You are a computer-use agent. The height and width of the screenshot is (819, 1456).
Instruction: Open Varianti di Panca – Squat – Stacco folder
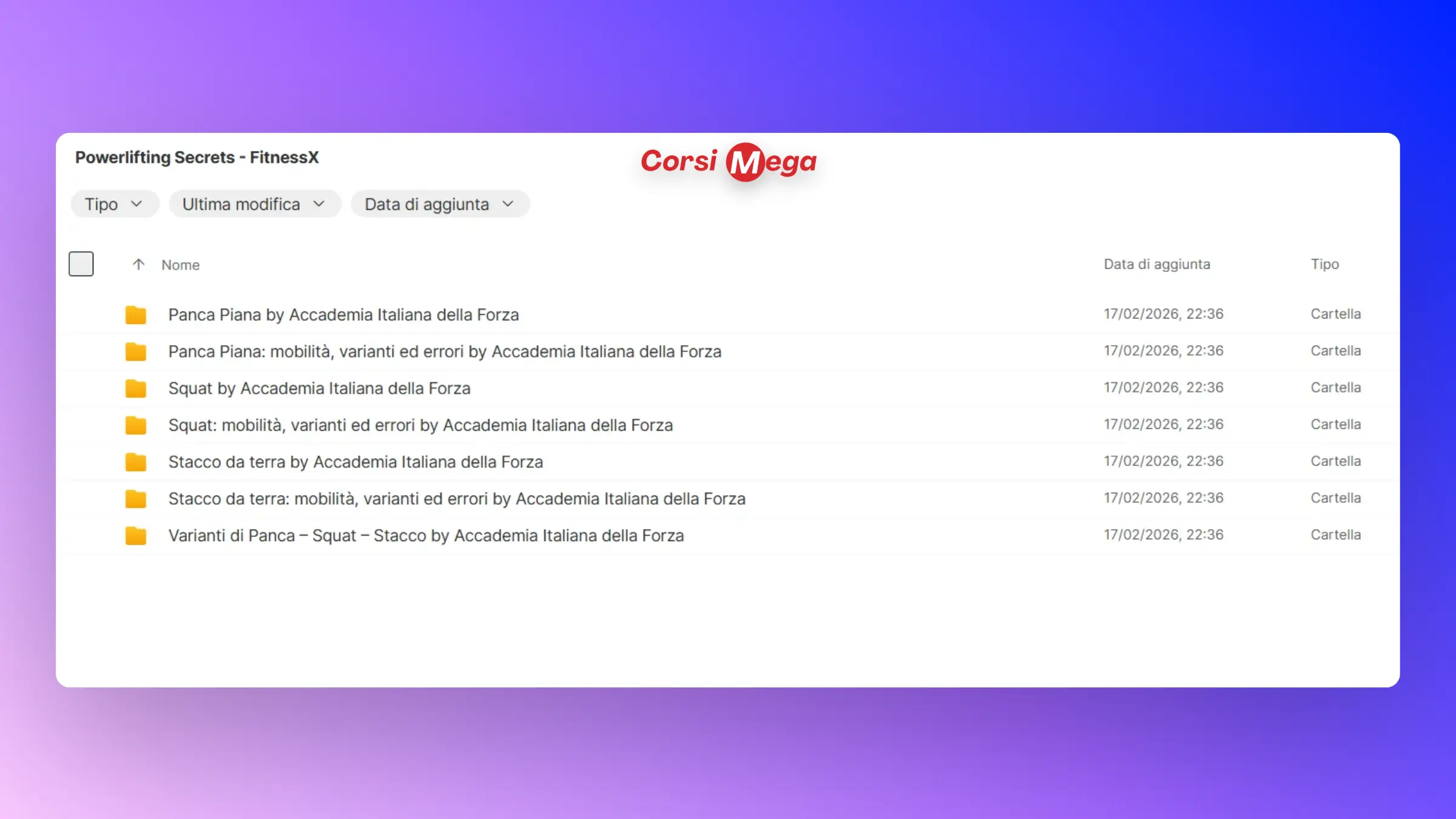pyautogui.click(x=426, y=536)
